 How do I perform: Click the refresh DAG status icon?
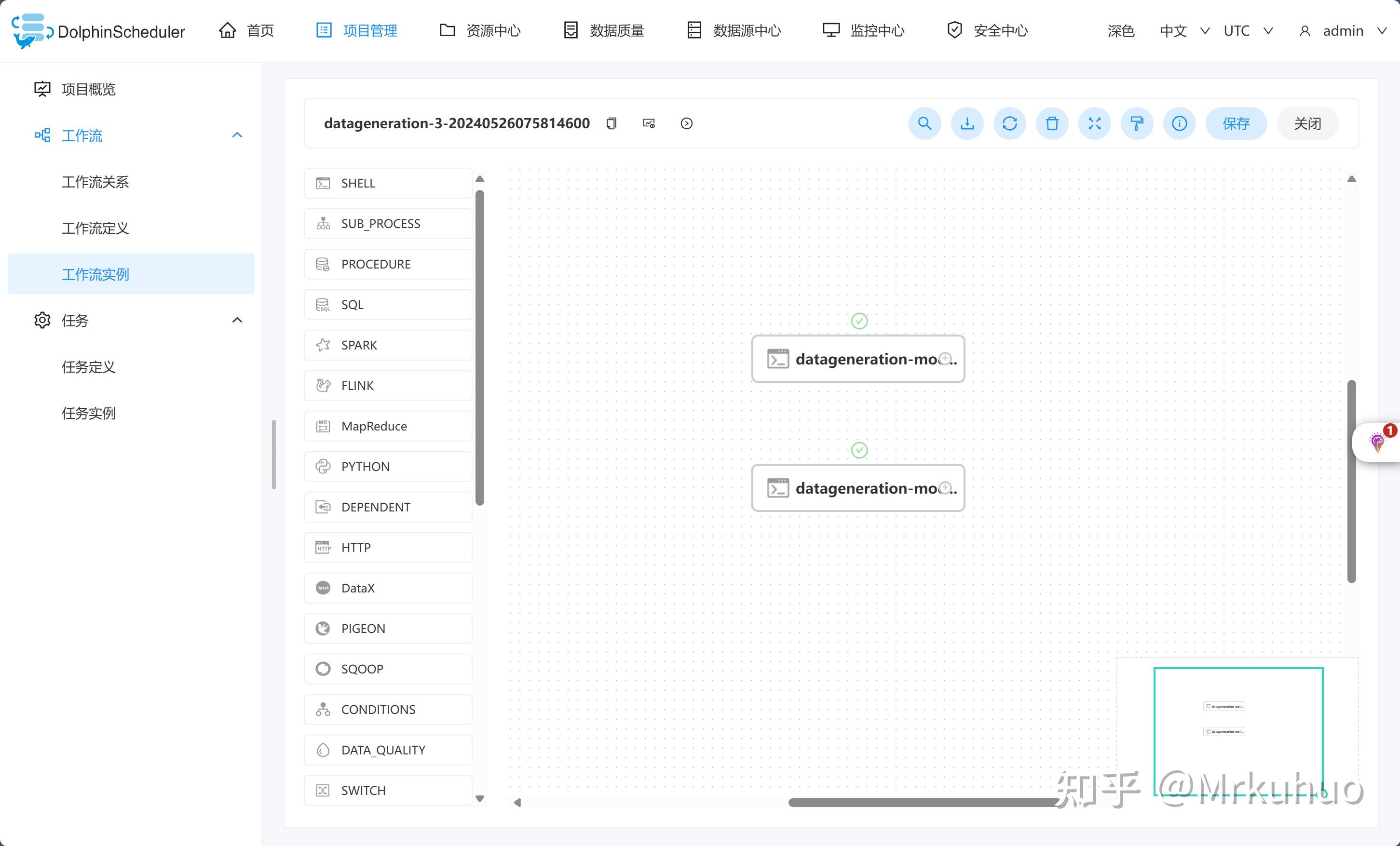pyautogui.click(x=1010, y=123)
